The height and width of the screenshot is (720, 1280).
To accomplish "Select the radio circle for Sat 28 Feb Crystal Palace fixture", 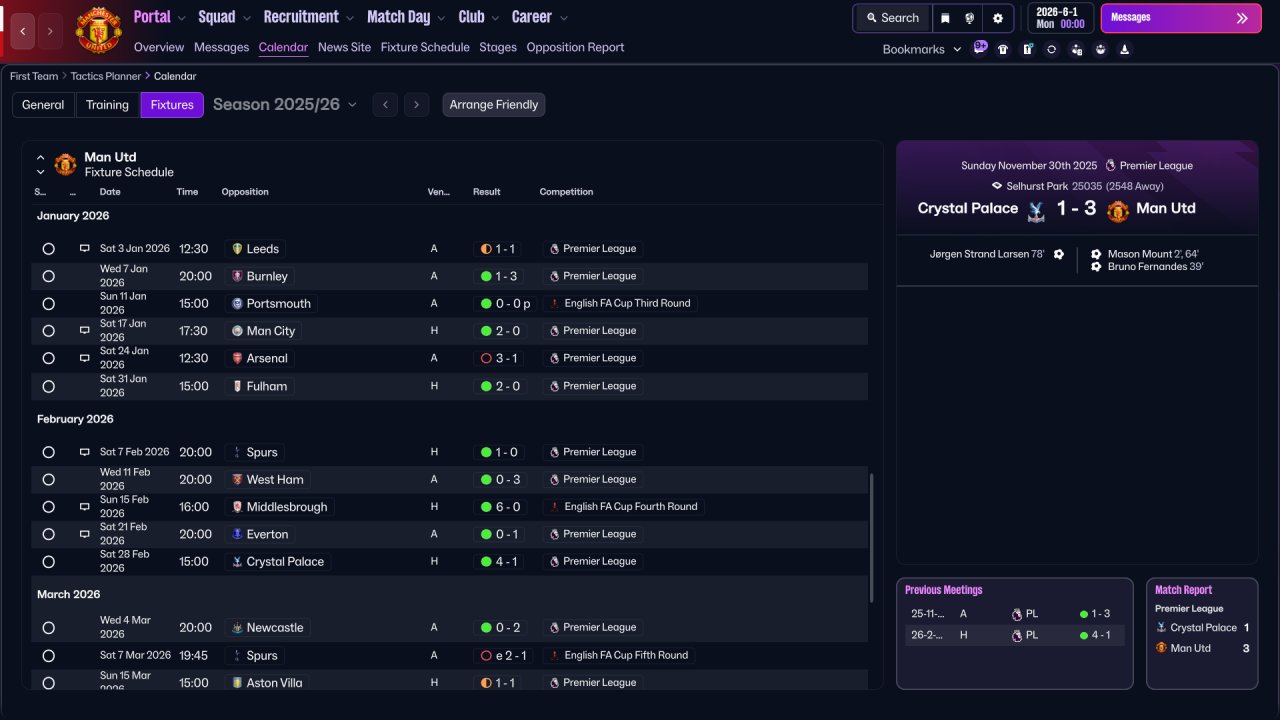I will point(48,562).
